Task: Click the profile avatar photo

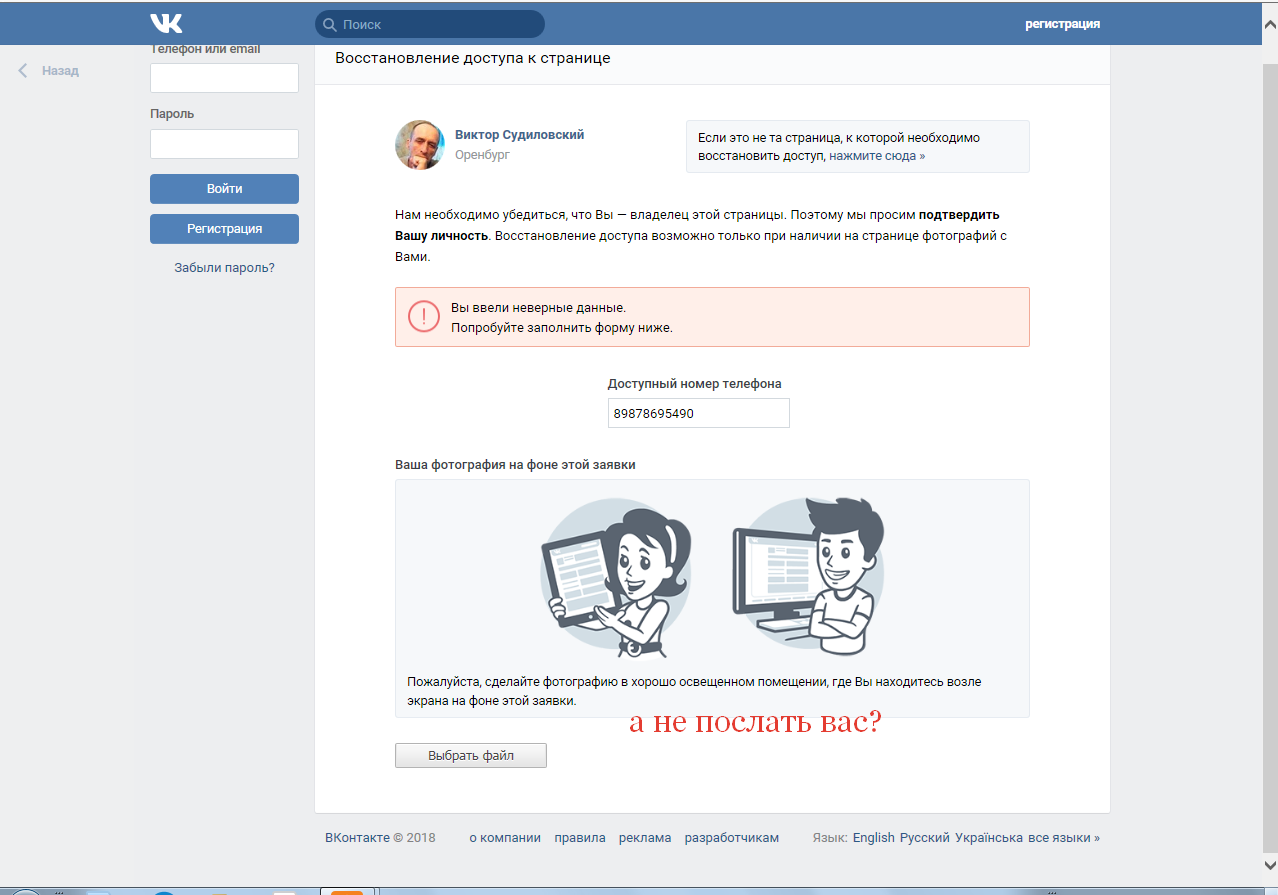Action: 420,145
